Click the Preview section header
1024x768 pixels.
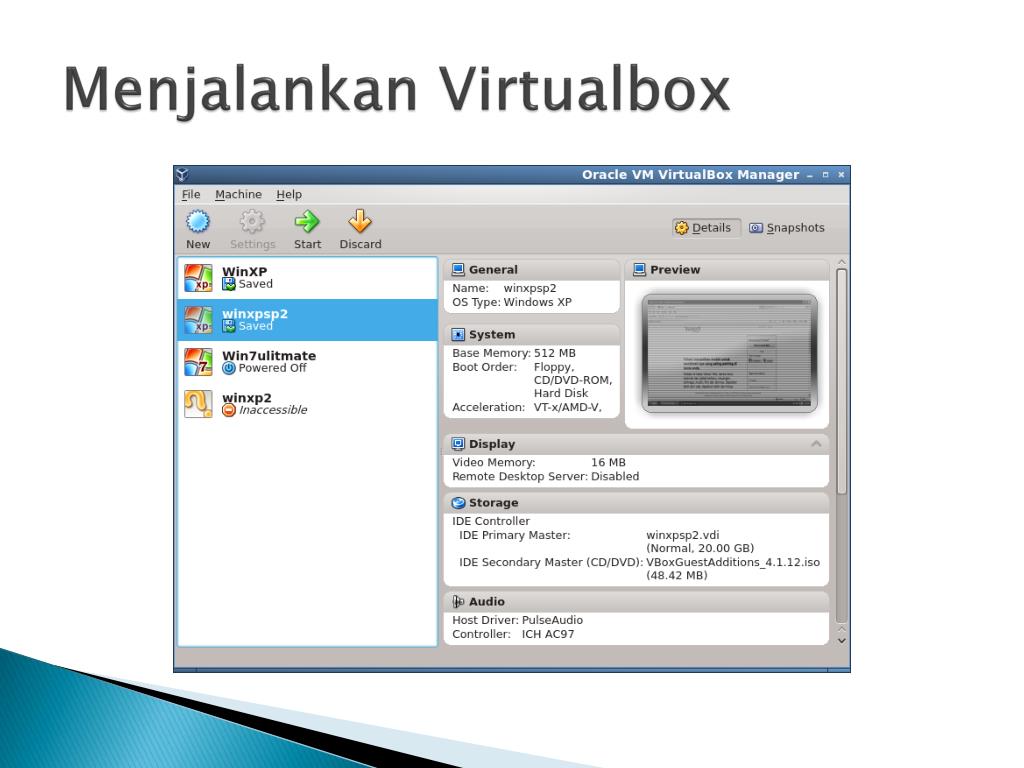(x=727, y=270)
